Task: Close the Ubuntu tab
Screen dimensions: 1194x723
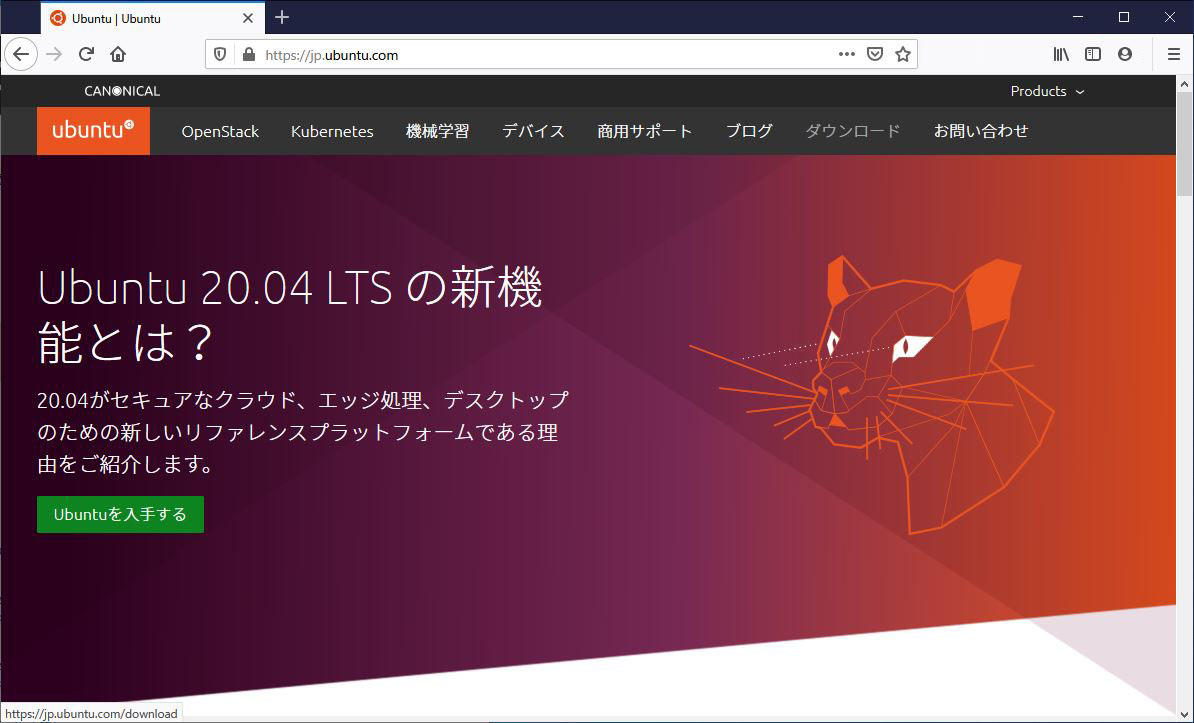Action: click(247, 18)
